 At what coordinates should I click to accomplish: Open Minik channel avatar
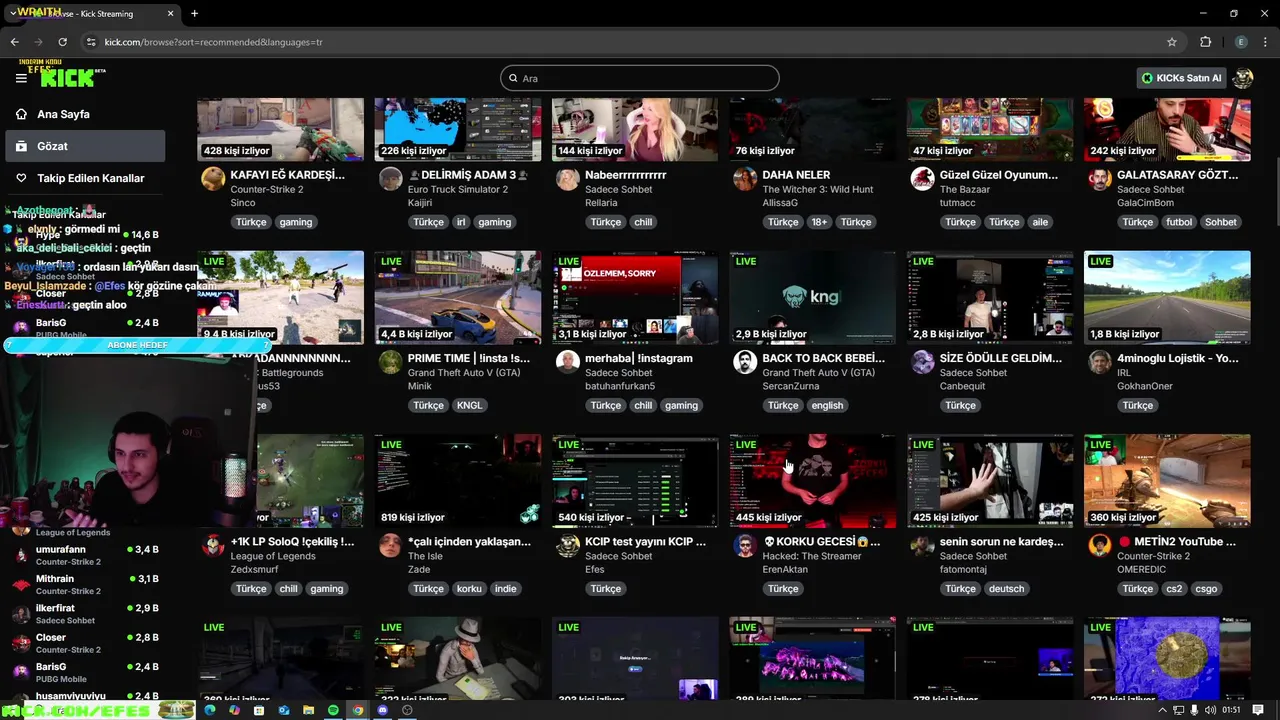(x=391, y=362)
